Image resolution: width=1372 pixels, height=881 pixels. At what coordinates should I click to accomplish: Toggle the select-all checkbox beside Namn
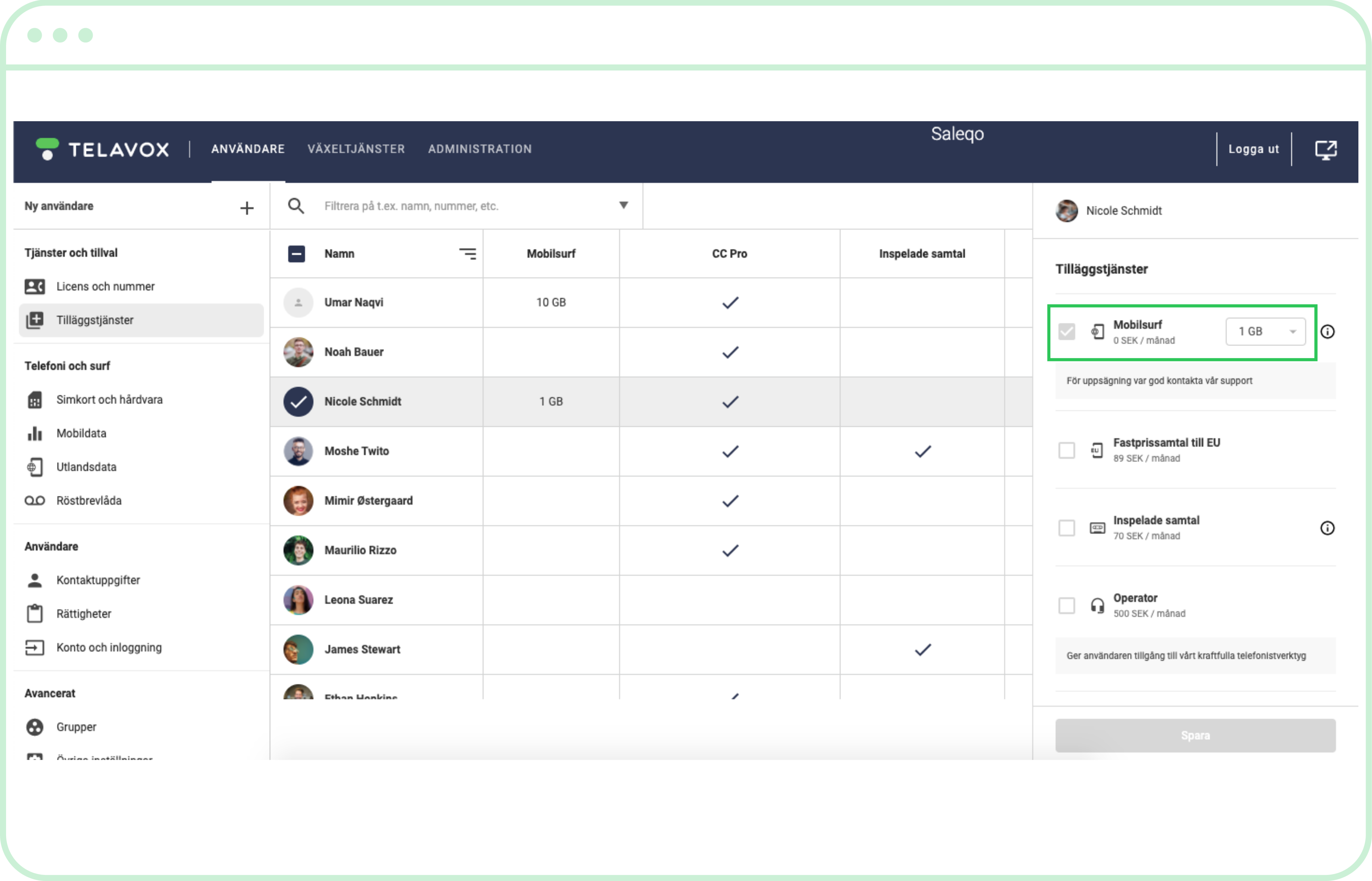point(296,254)
